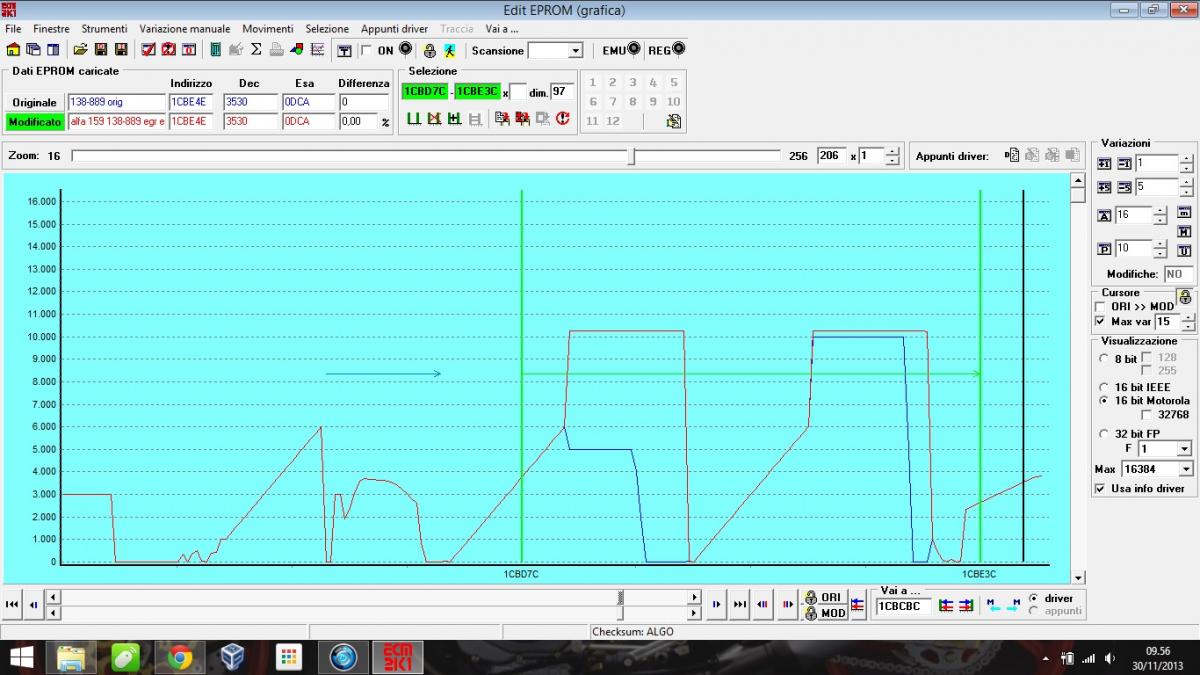This screenshot has height=675, width=1200.
Task: Open Google Chrome from the taskbar
Action: pyautogui.click(x=181, y=657)
